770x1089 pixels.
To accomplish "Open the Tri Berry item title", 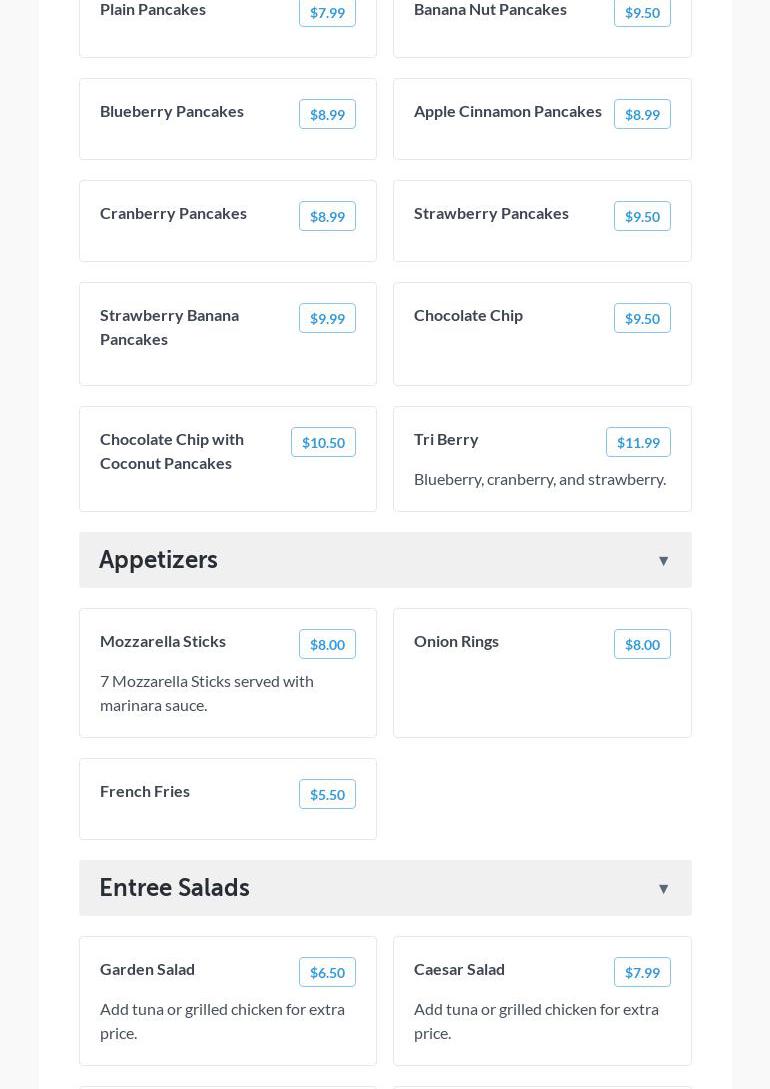I will (446, 439).
